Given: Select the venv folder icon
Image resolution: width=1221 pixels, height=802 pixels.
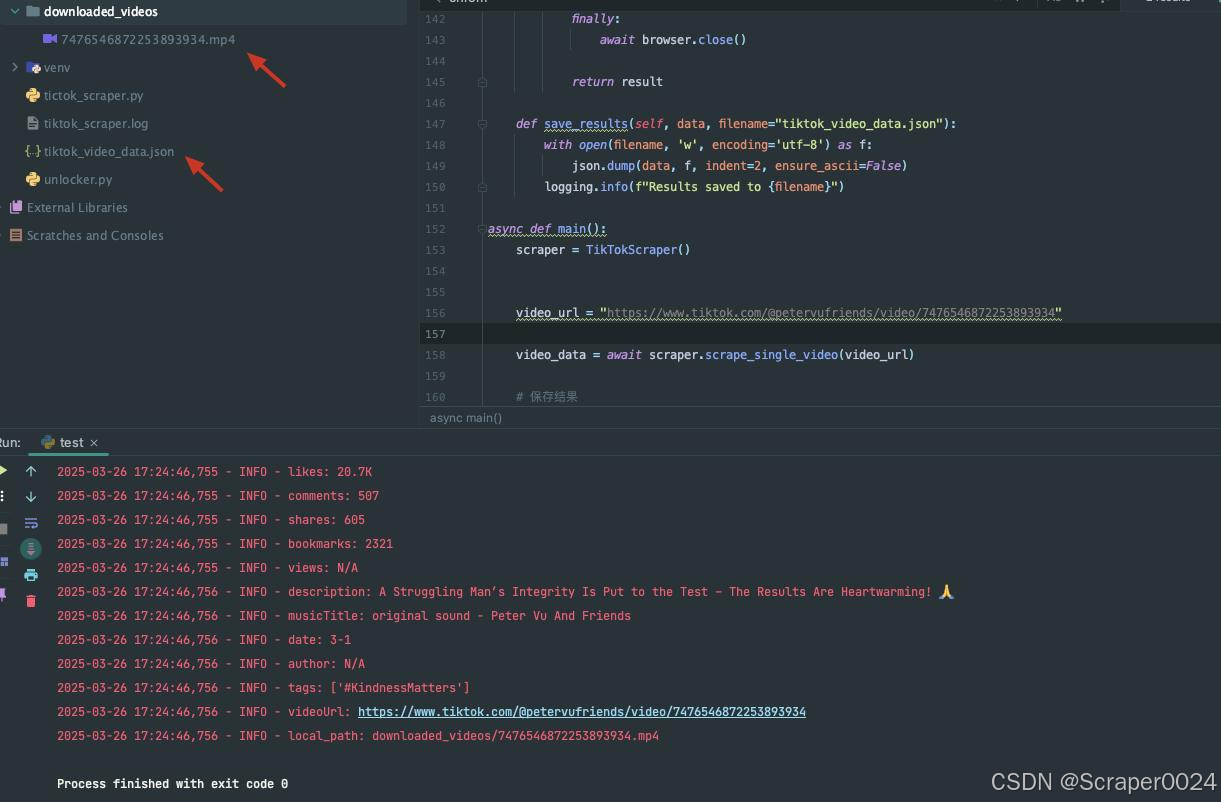Looking at the screenshot, I should 33,67.
